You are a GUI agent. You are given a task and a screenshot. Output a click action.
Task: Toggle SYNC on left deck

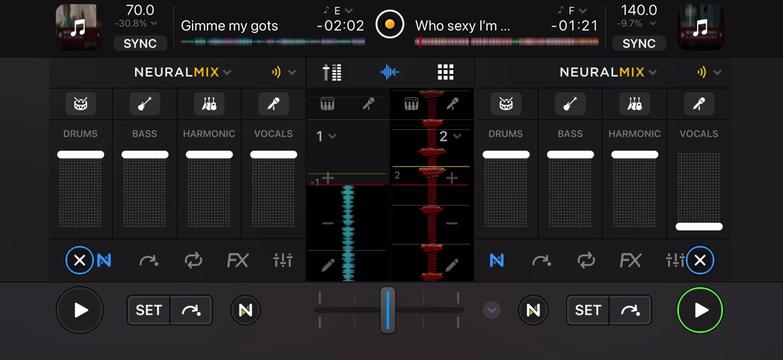(x=140, y=43)
